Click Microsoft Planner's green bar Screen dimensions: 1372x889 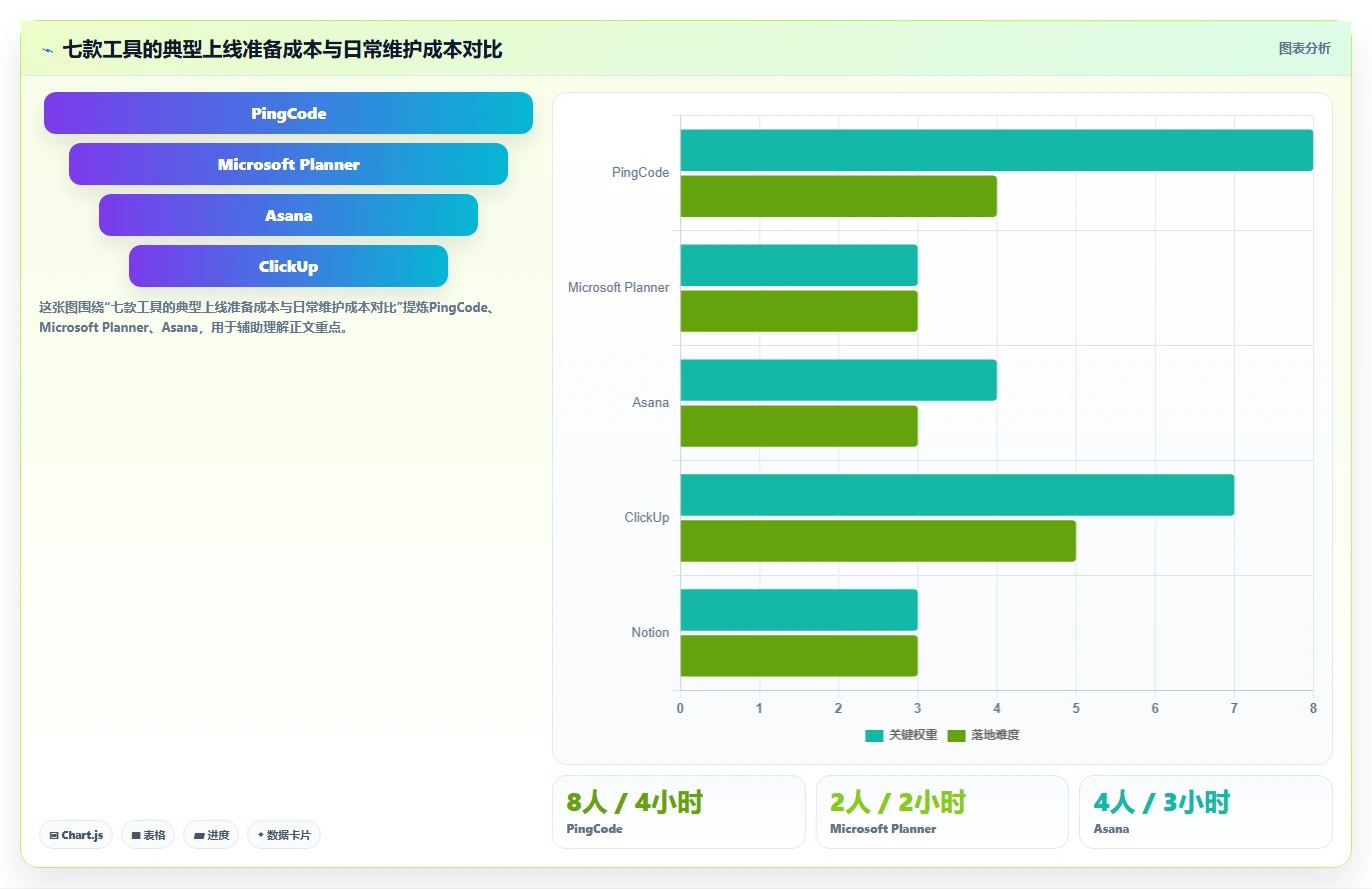point(799,311)
